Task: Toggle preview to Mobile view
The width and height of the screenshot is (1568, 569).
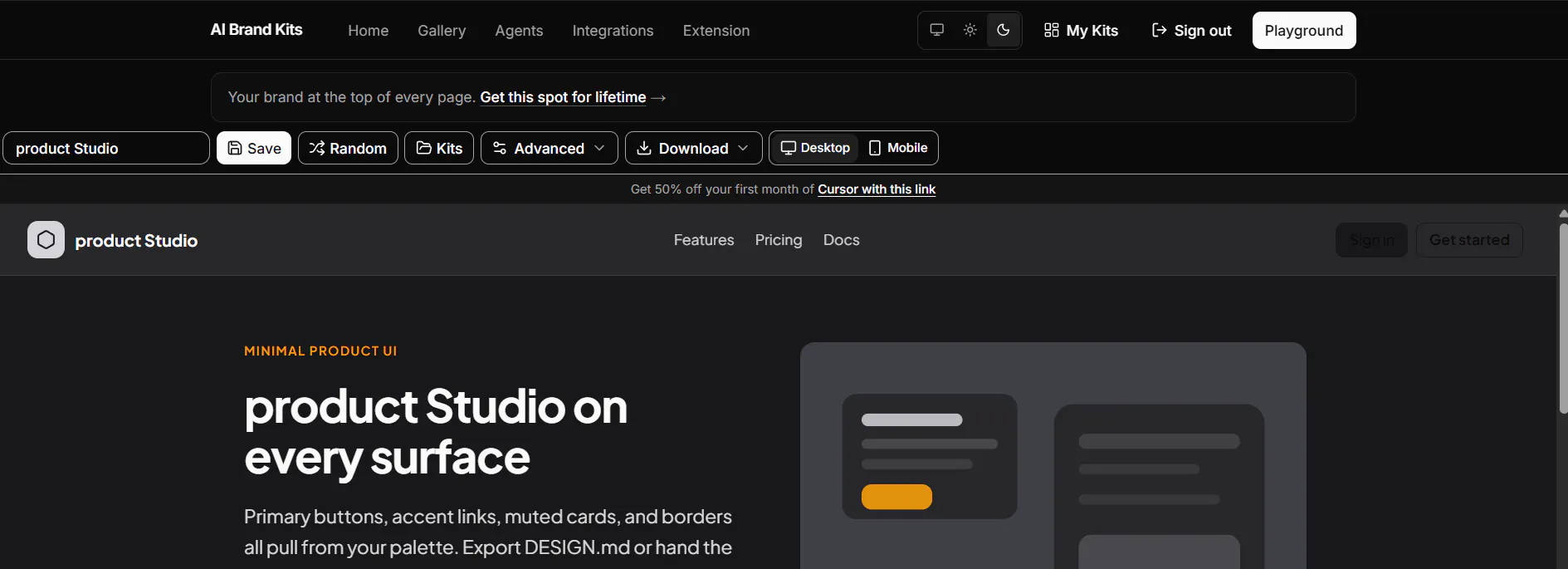Action: point(898,148)
